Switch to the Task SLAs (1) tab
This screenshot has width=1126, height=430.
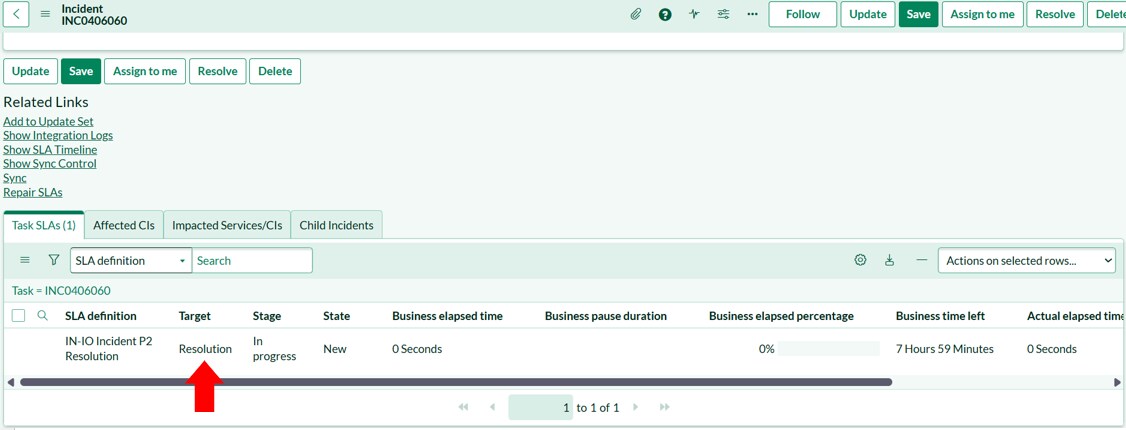coord(44,225)
